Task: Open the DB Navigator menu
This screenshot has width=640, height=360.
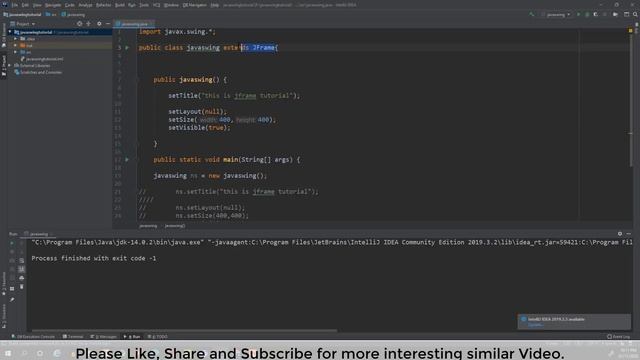Action: (194, 5)
